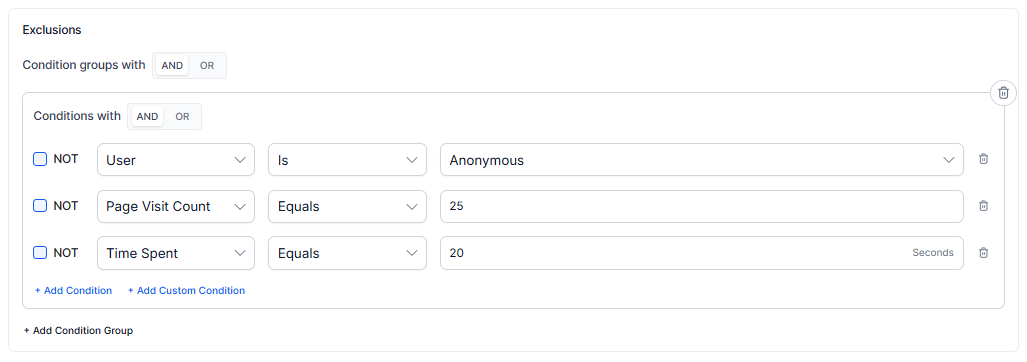Viewport: 1027px width, 362px height.
Task: Set Condition groups with to OR
Action: [x=207, y=65]
